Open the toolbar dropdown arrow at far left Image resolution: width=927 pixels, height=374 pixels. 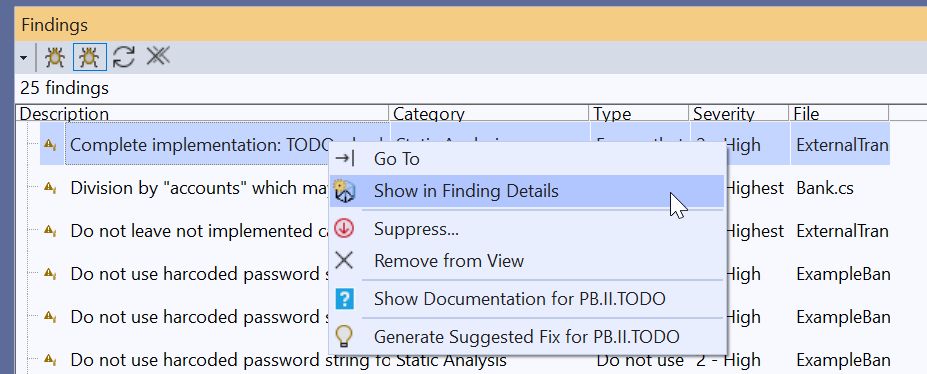(x=23, y=58)
